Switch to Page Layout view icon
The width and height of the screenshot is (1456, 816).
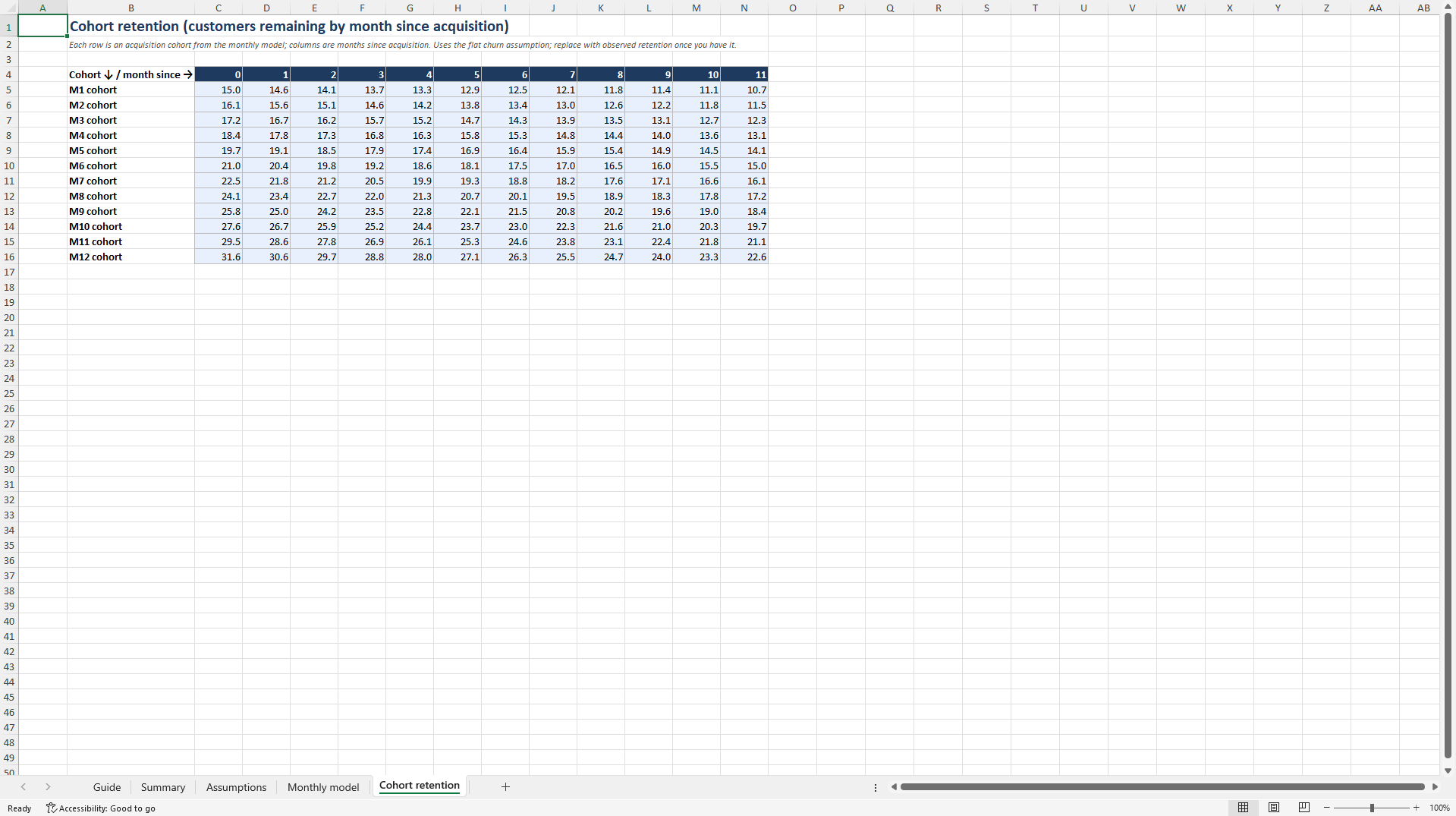pyautogui.click(x=1274, y=808)
